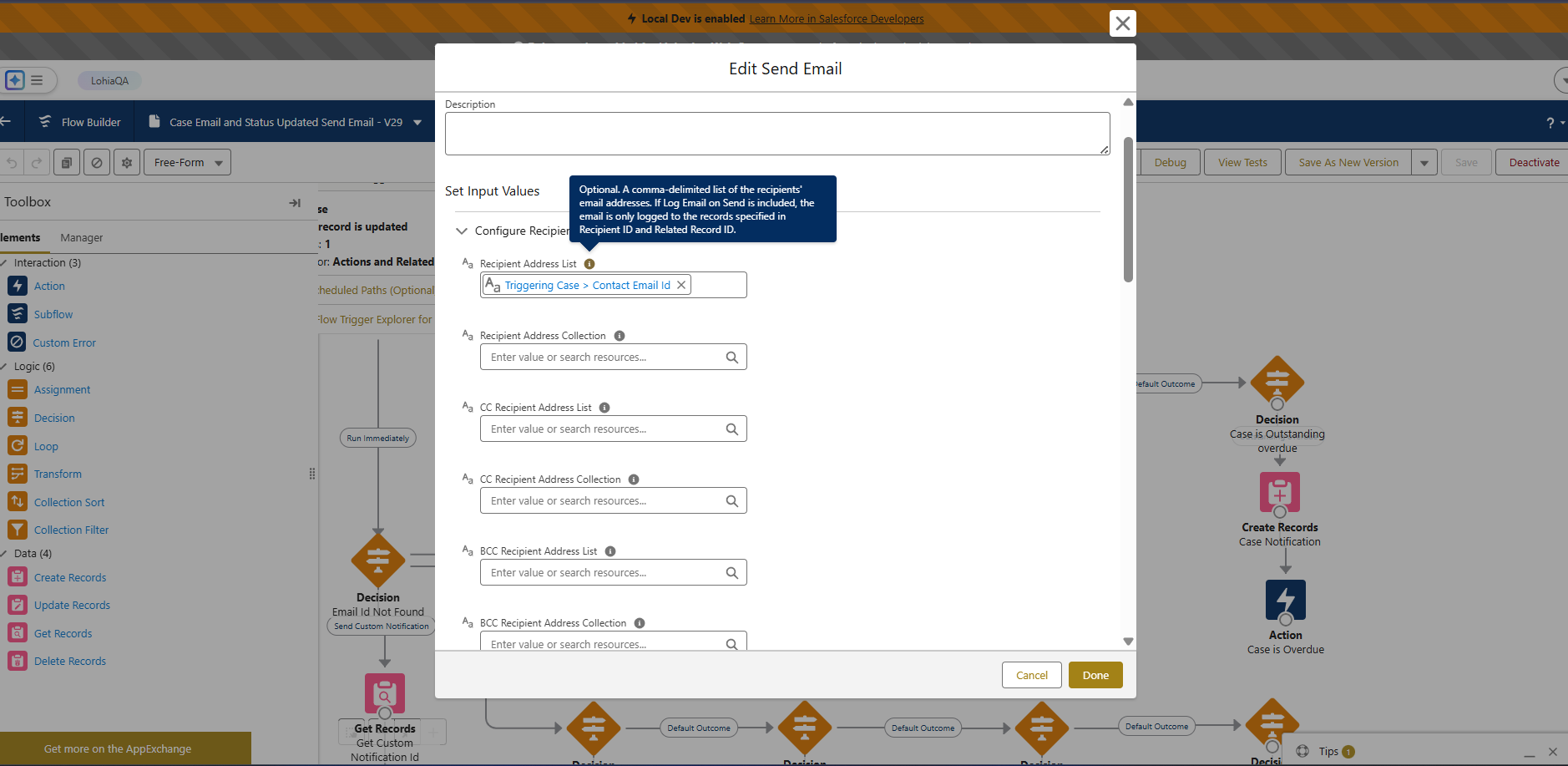Viewport: 1568px width, 766px height.
Task: Select the Decision logic element
Action: (x=53, y=418)
